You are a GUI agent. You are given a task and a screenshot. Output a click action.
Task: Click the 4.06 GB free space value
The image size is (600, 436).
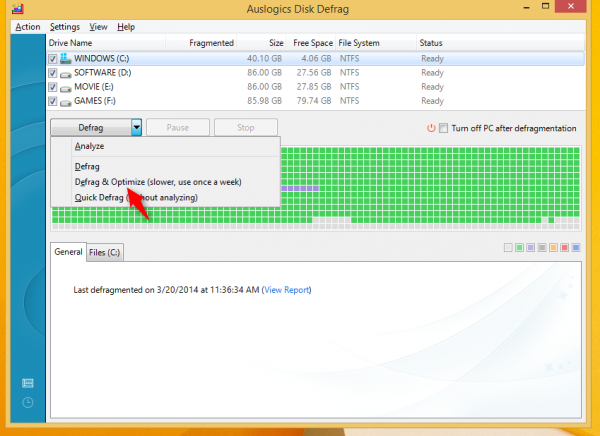tap(316, 59)
